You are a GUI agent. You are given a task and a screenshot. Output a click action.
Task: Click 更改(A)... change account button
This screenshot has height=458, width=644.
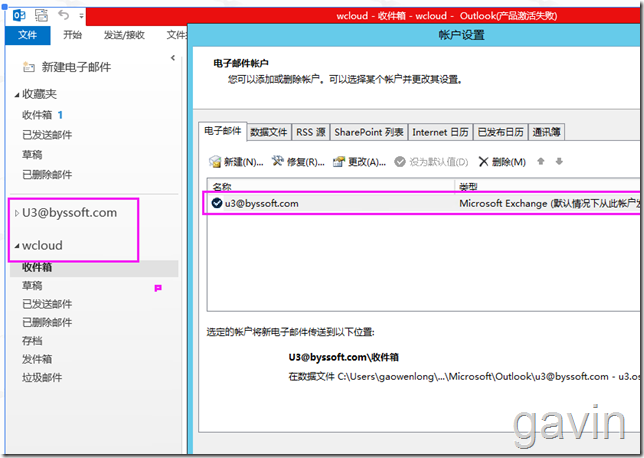(359, 162)
